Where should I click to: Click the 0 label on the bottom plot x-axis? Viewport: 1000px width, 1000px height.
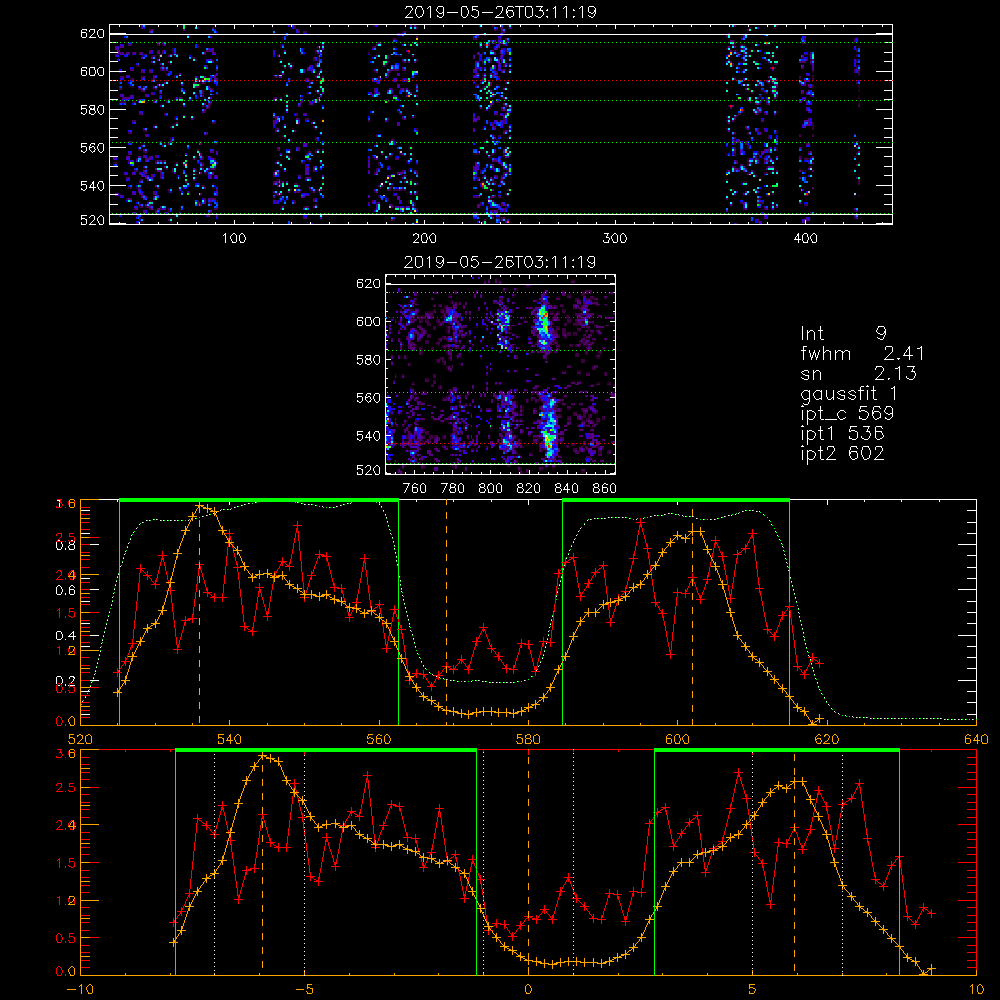tap(528, 990)
